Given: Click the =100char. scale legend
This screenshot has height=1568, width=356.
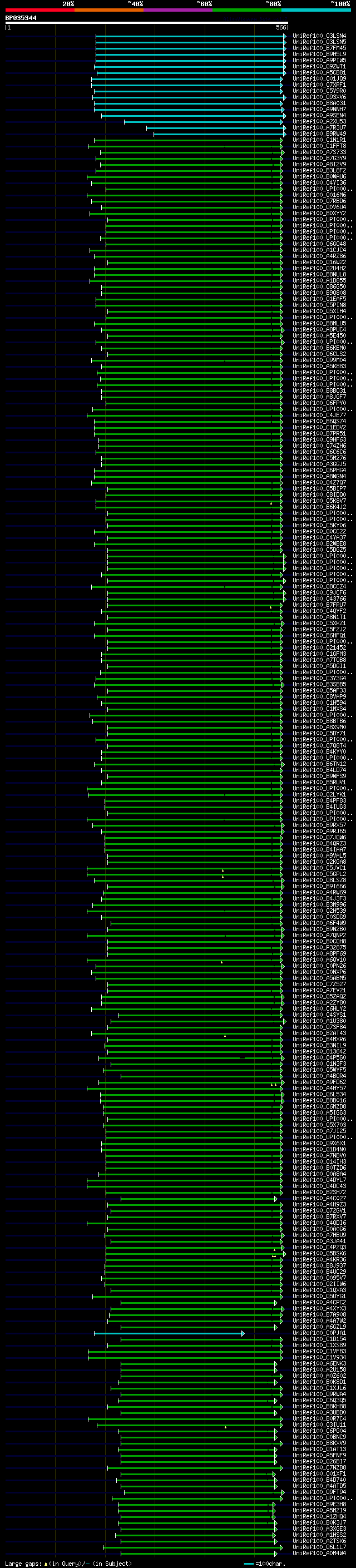Looking at the screenshot, I should click(x=265, y=1563).
